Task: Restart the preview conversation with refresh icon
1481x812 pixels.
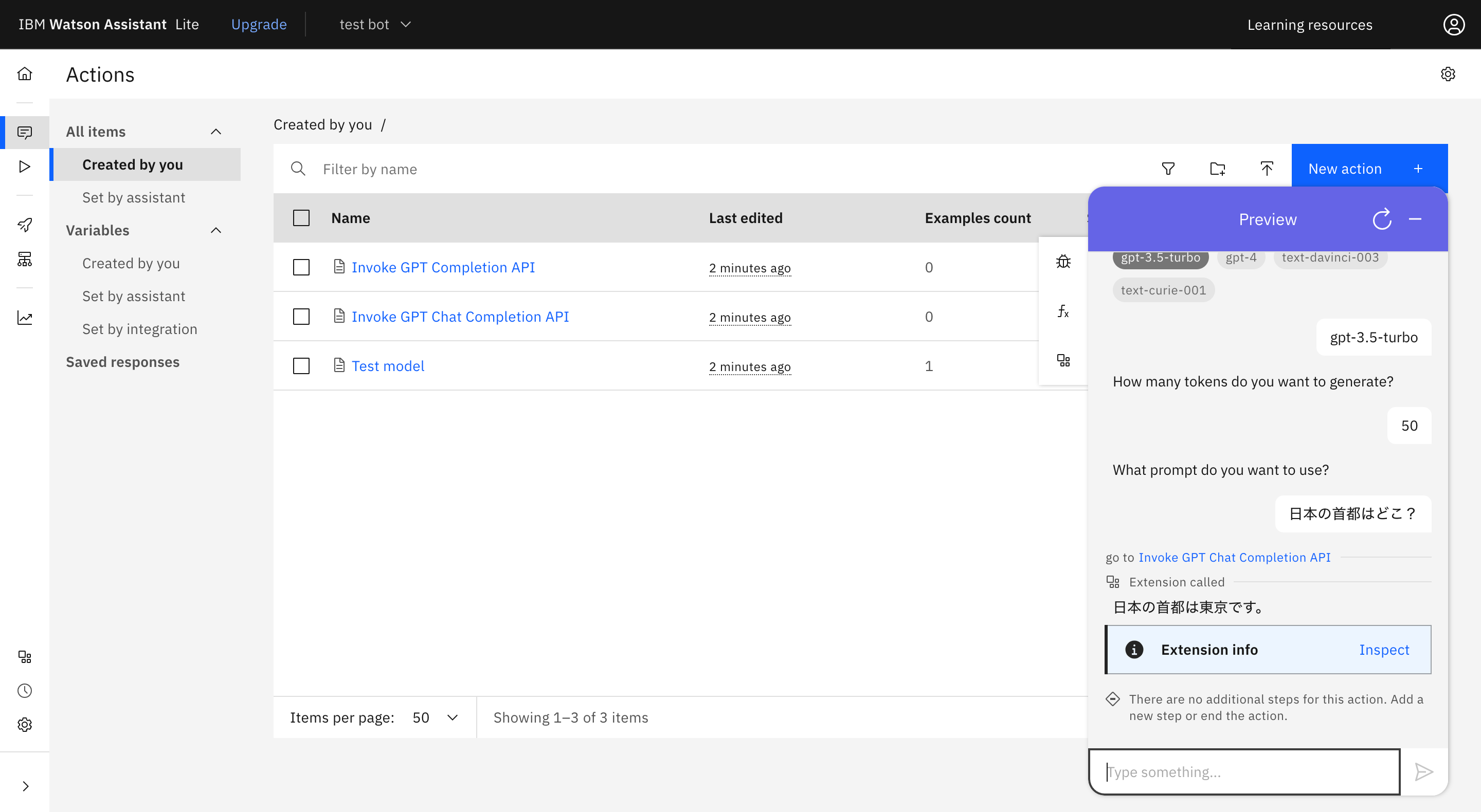Action: (x=1382, y=219)
